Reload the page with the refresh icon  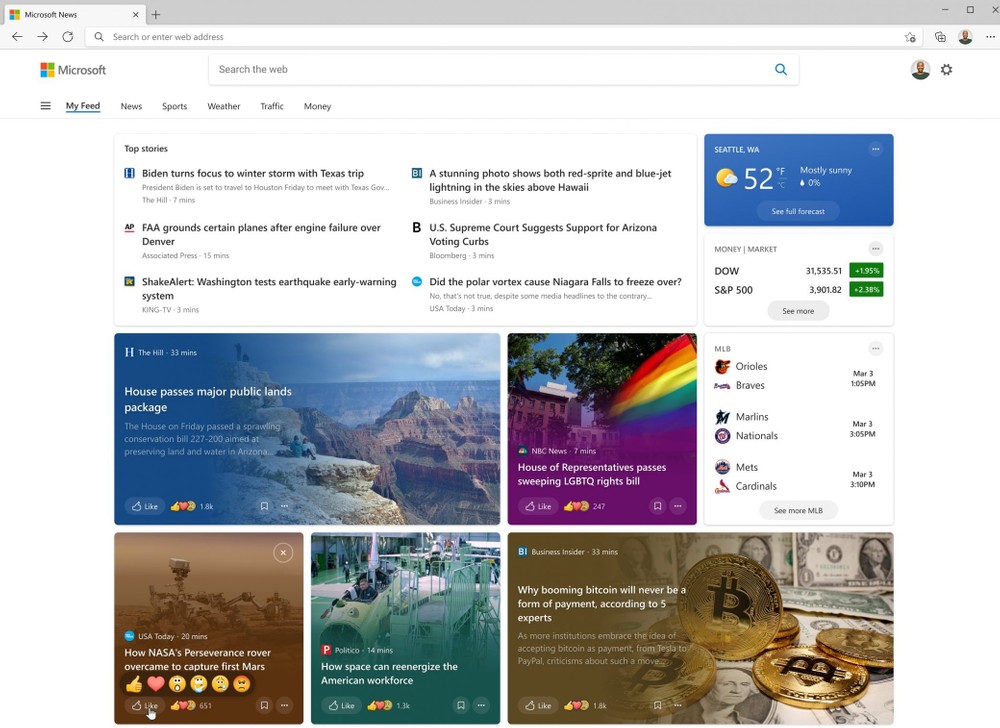coord(68,37)
